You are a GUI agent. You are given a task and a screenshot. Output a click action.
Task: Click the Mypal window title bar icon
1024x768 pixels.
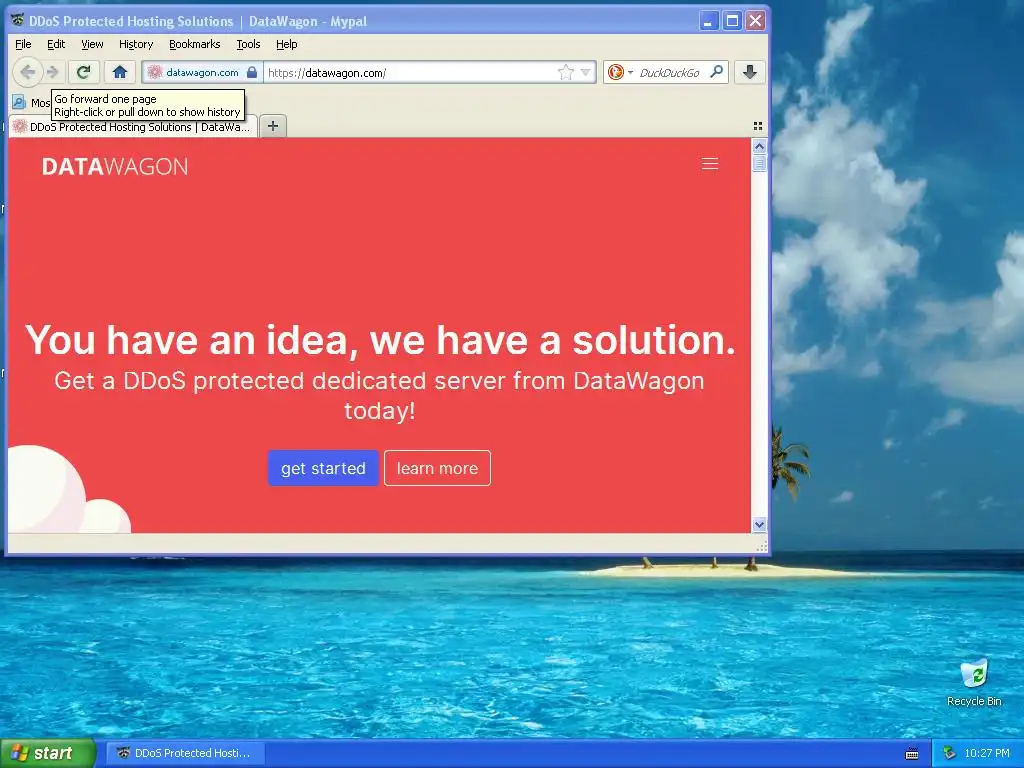pyautogui.click(x=18, y=21)
